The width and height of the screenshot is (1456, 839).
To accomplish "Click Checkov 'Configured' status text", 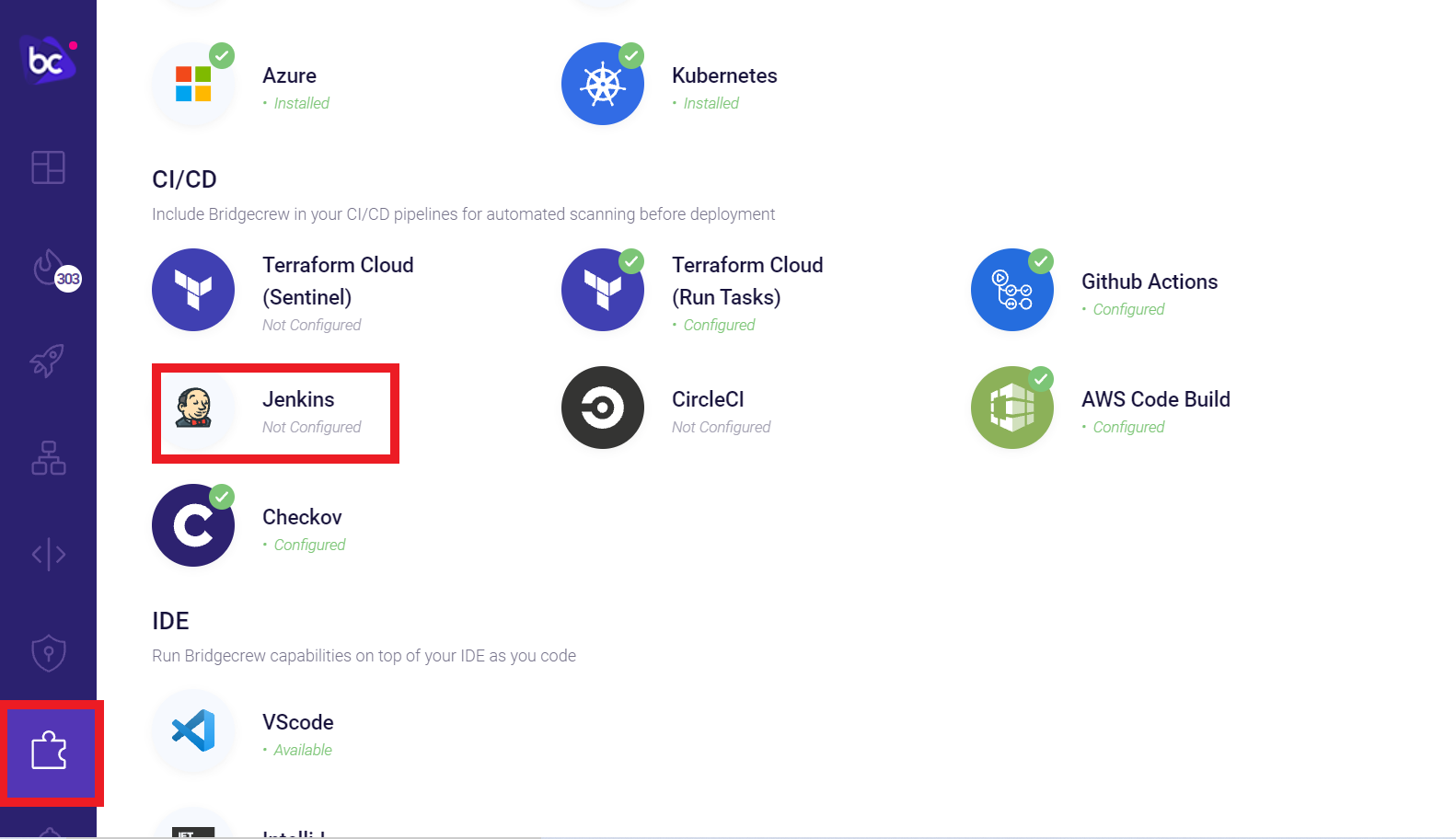I will point(309,545).
